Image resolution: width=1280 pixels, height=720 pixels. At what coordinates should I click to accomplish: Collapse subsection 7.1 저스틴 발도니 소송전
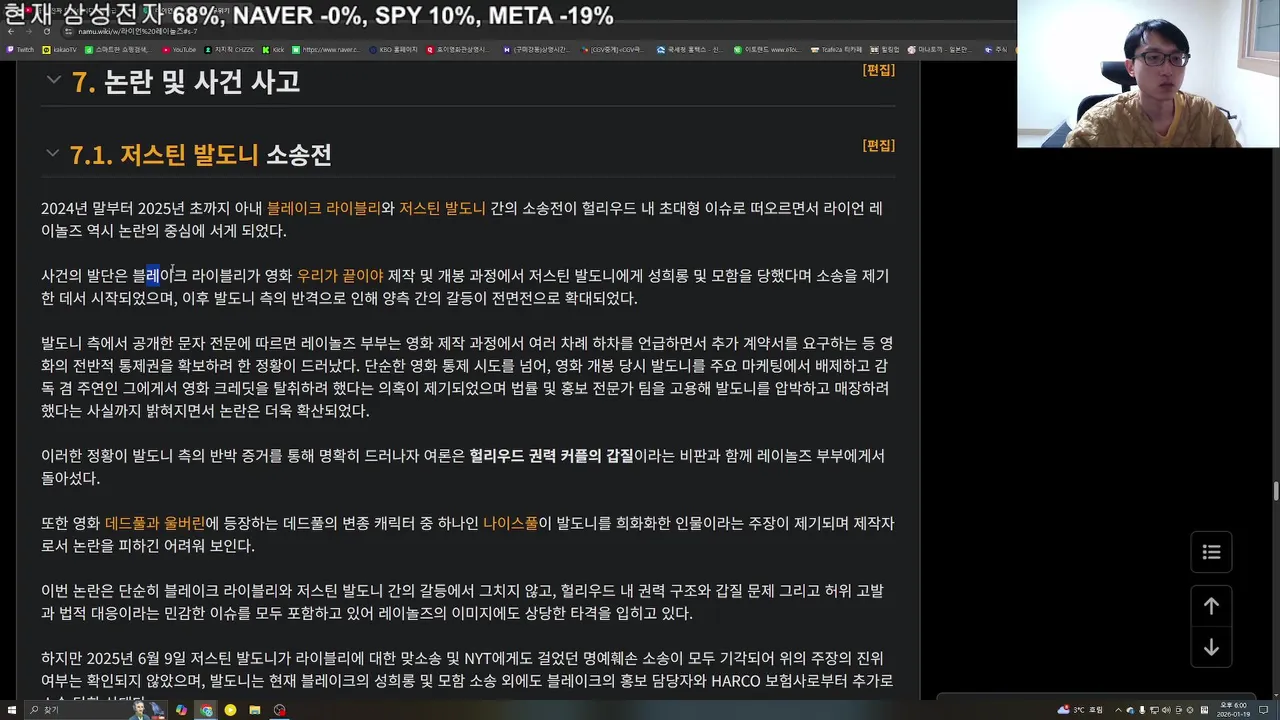[x=52, y=154]
